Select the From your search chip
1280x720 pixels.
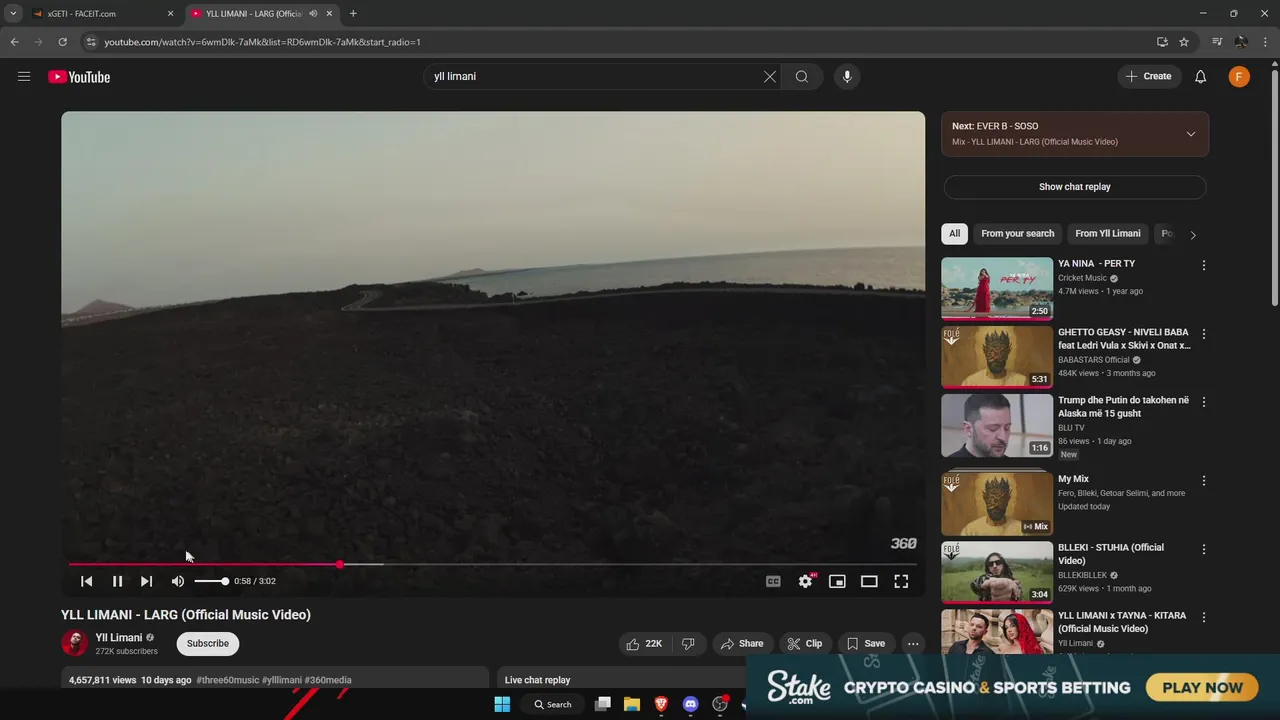click(1017, 234)
